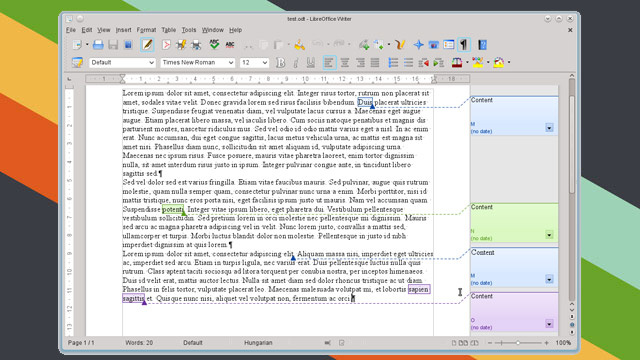Click the Clone Formatting paintbrush icon
This screenshot has width=640, height=360.
coord(300,45)
